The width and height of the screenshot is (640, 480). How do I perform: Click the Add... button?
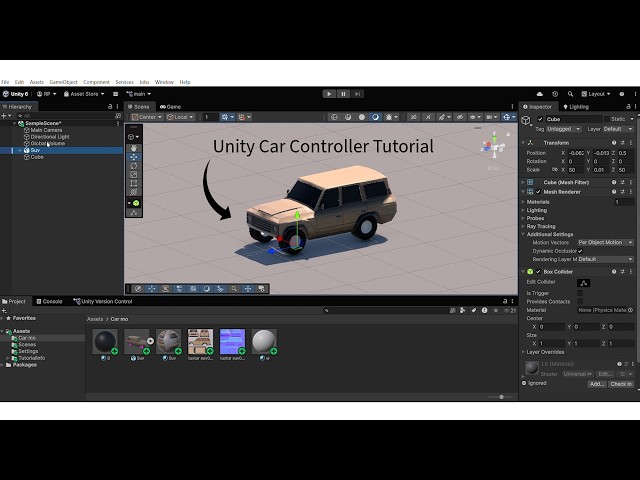click(x=597, y=384)
